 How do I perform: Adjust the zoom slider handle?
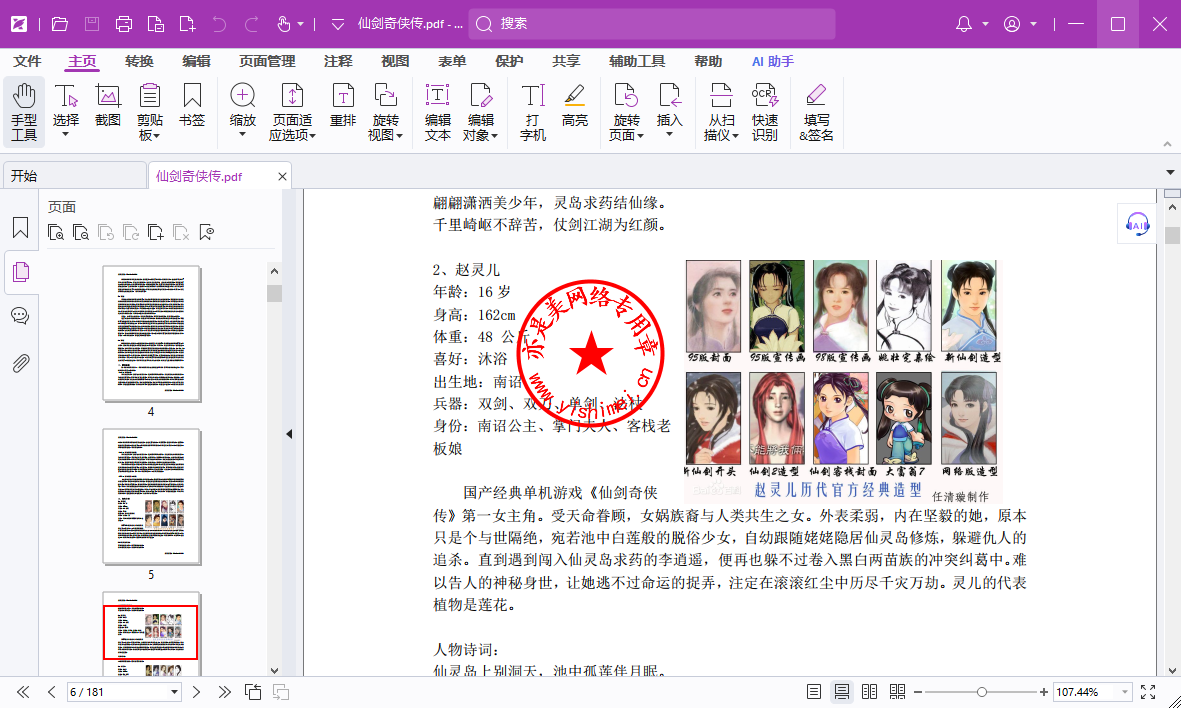click(x=981, y=691)
